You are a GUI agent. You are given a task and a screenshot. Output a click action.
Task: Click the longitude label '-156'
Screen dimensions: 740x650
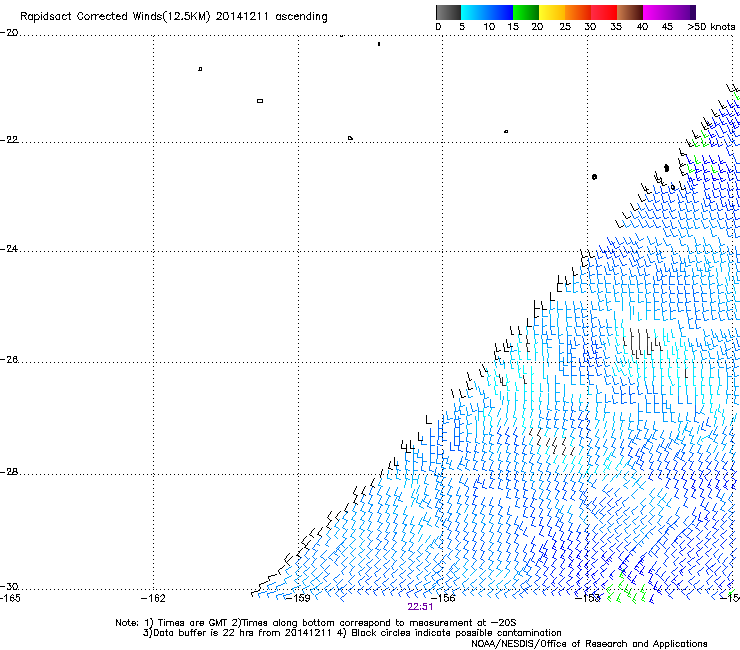[x=443, y=598]
